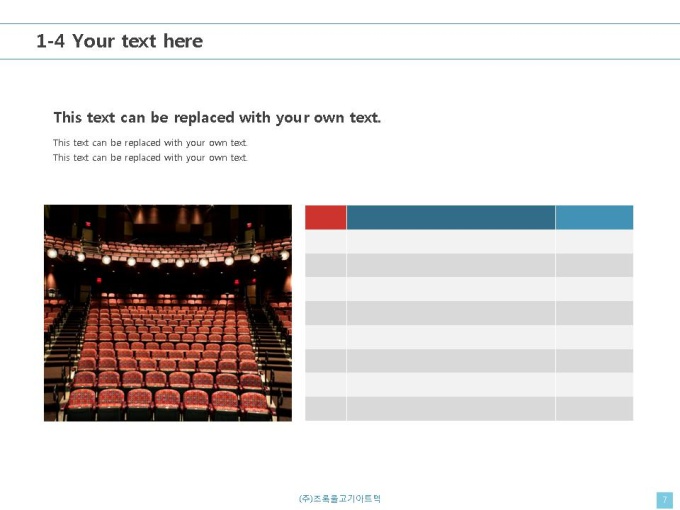Select the second small body text line

coord(150,157)
